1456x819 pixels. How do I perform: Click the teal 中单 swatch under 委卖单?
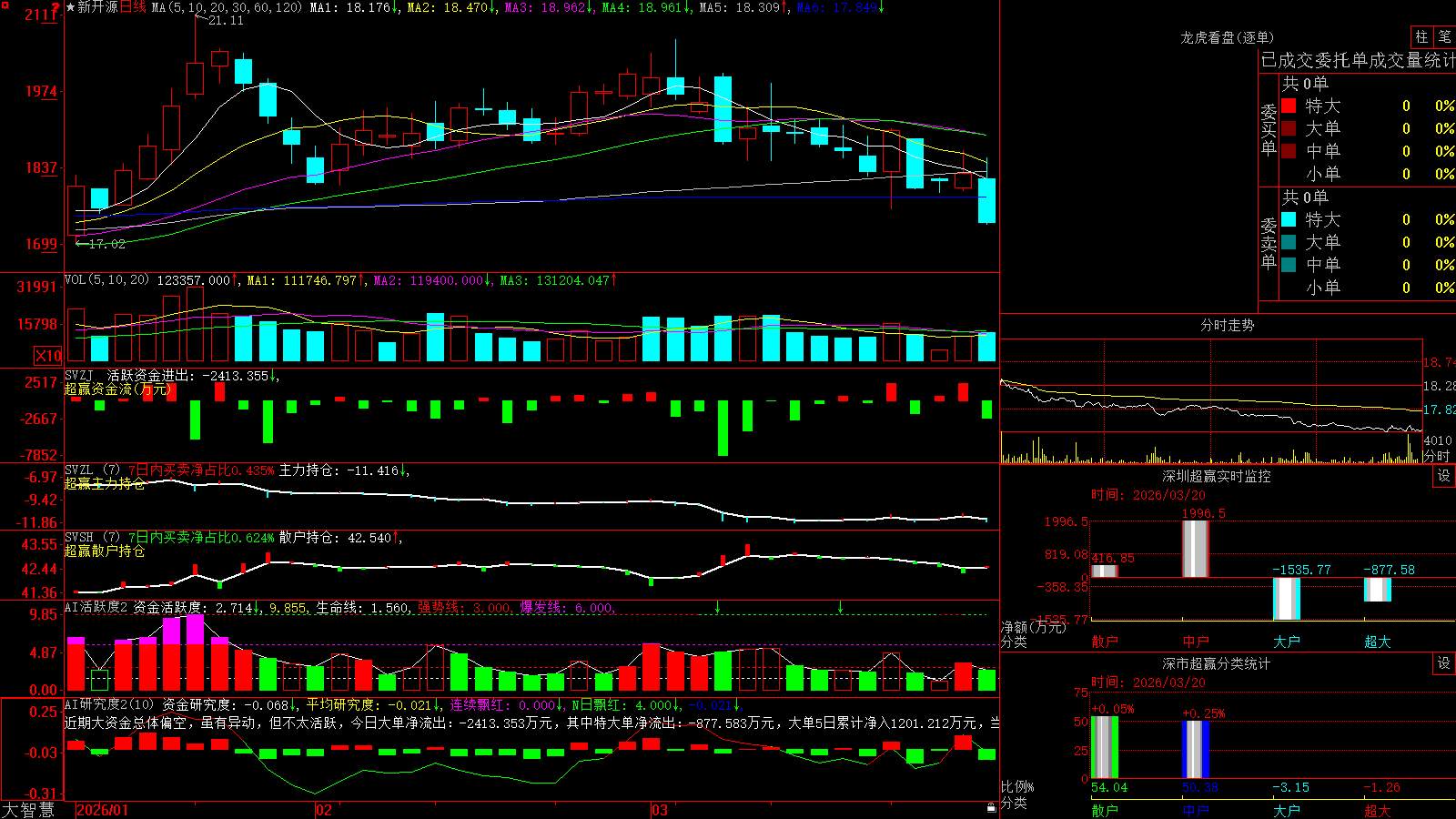1289,265
